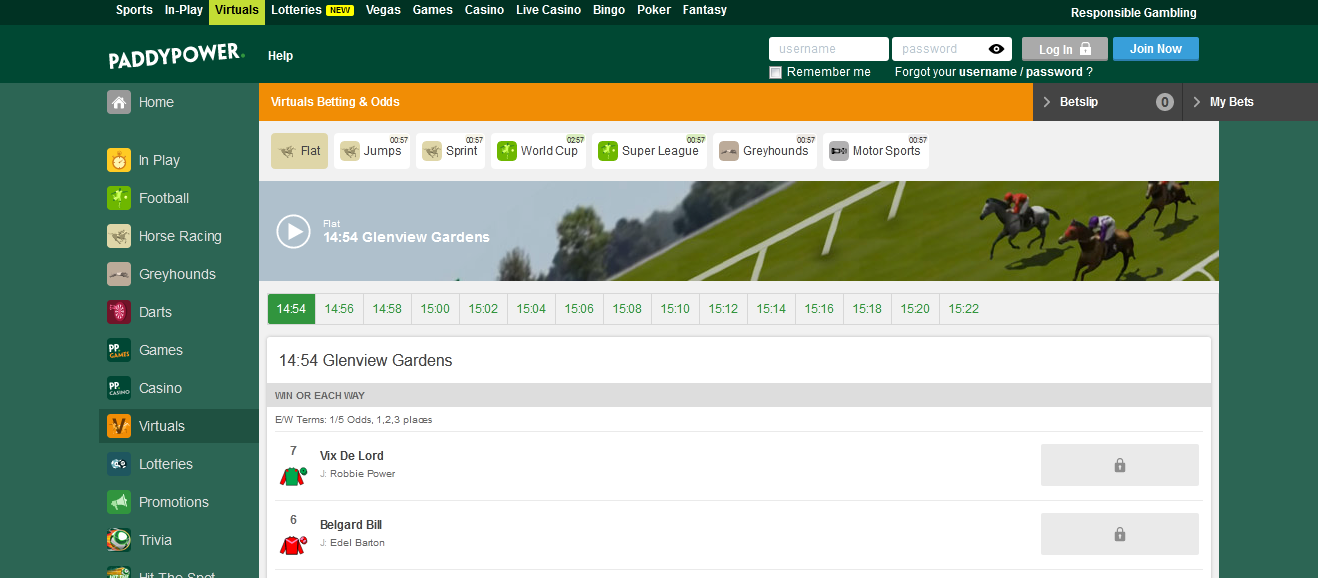Screen dimensions: 1318x578
Task: Switch to the Jumps virtual tab
Action: (x=372, y=151)
